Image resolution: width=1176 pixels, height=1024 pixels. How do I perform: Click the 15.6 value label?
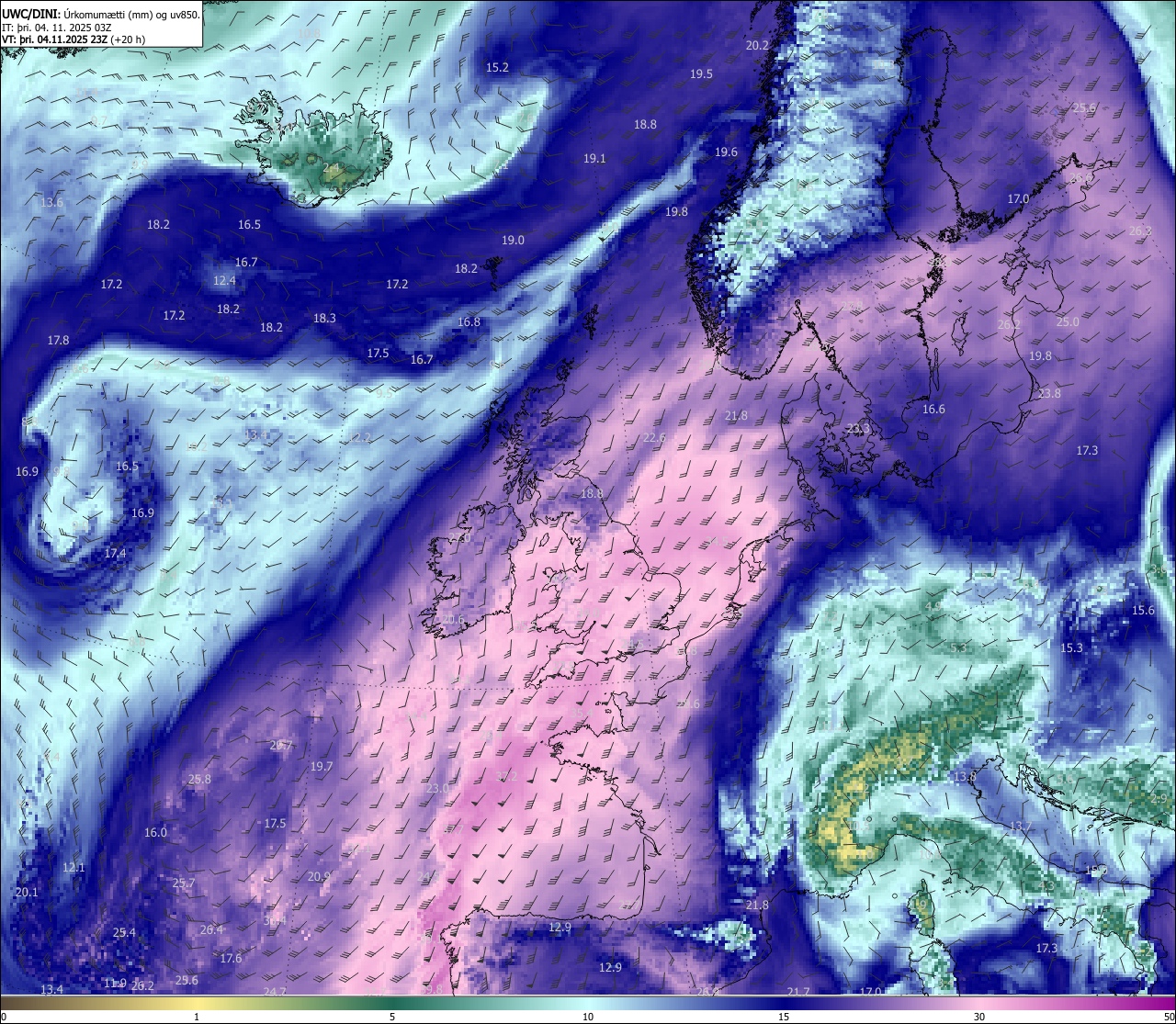[x=1143, y=610]
